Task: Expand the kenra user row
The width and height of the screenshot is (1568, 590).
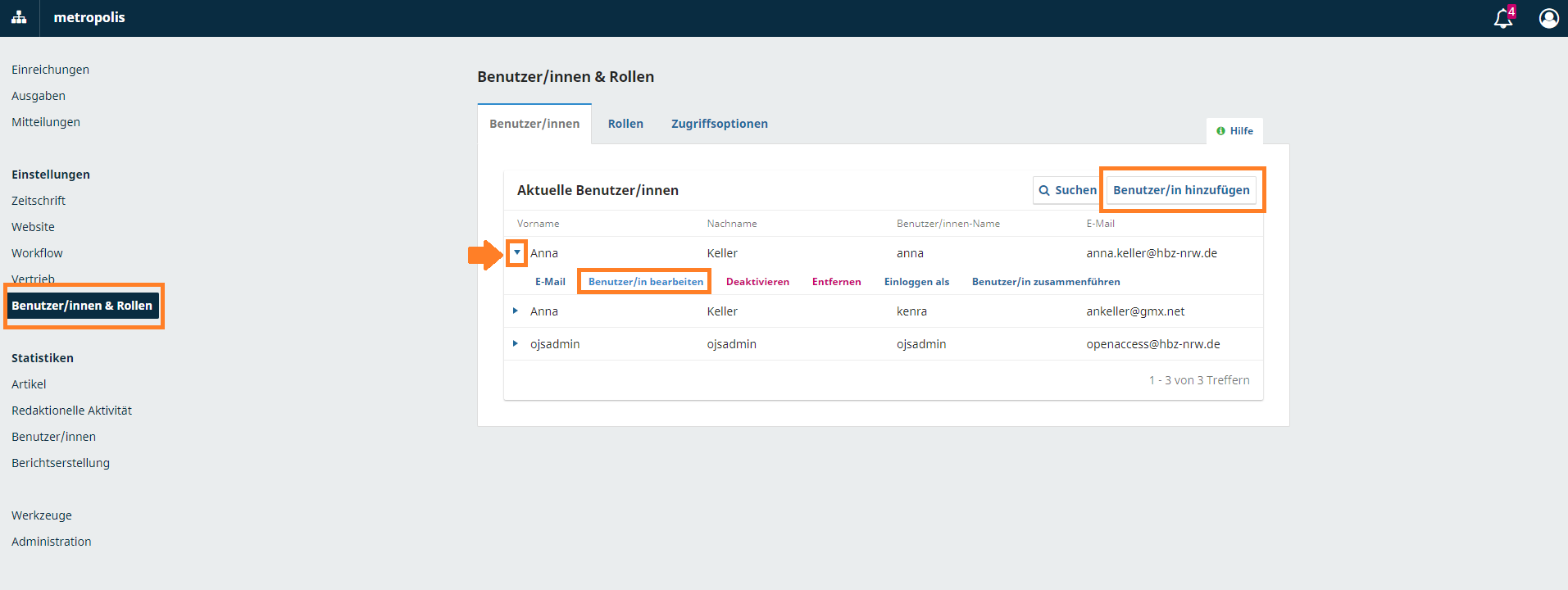Action: coord(516,311)
